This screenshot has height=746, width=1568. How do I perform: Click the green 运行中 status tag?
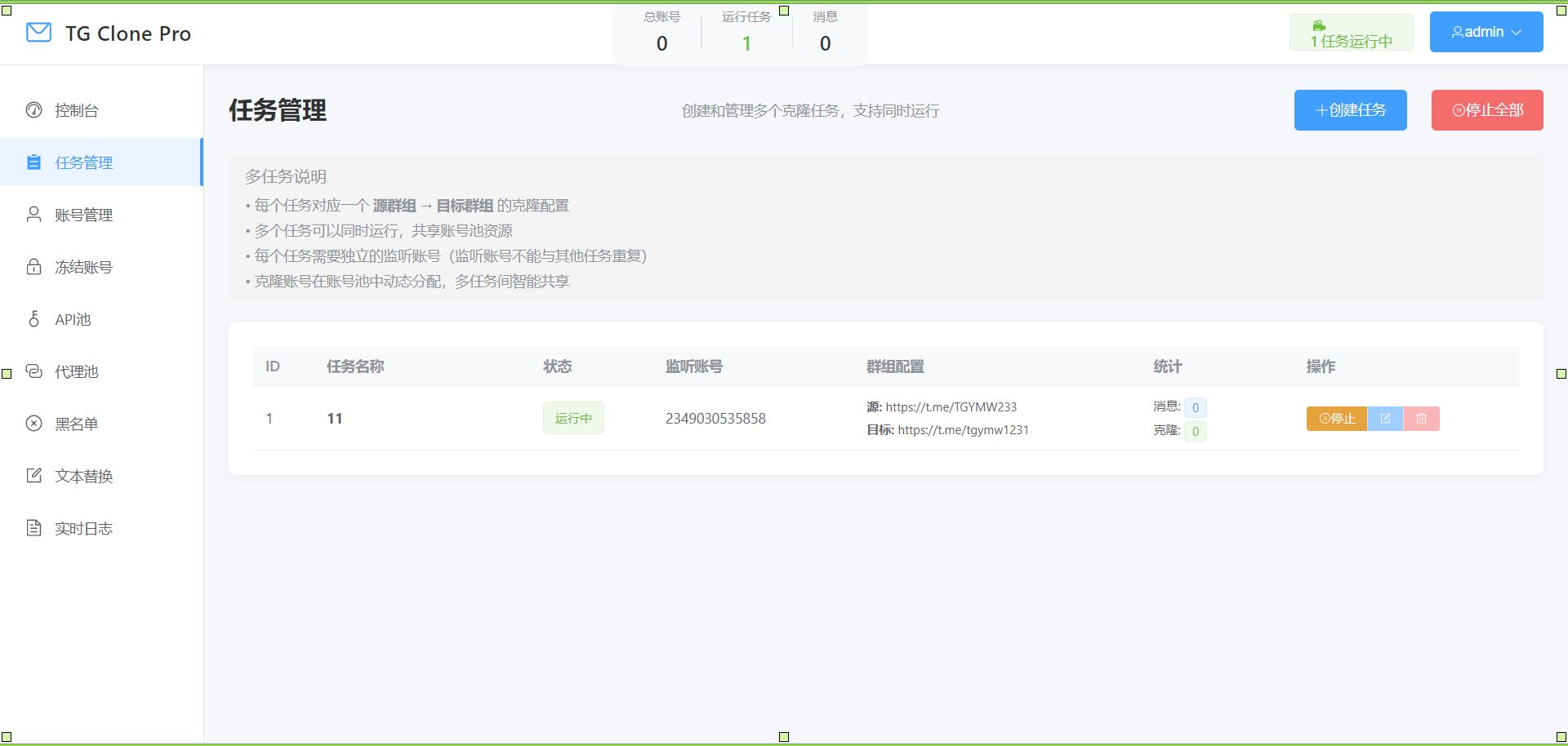(x=573, y=418)
